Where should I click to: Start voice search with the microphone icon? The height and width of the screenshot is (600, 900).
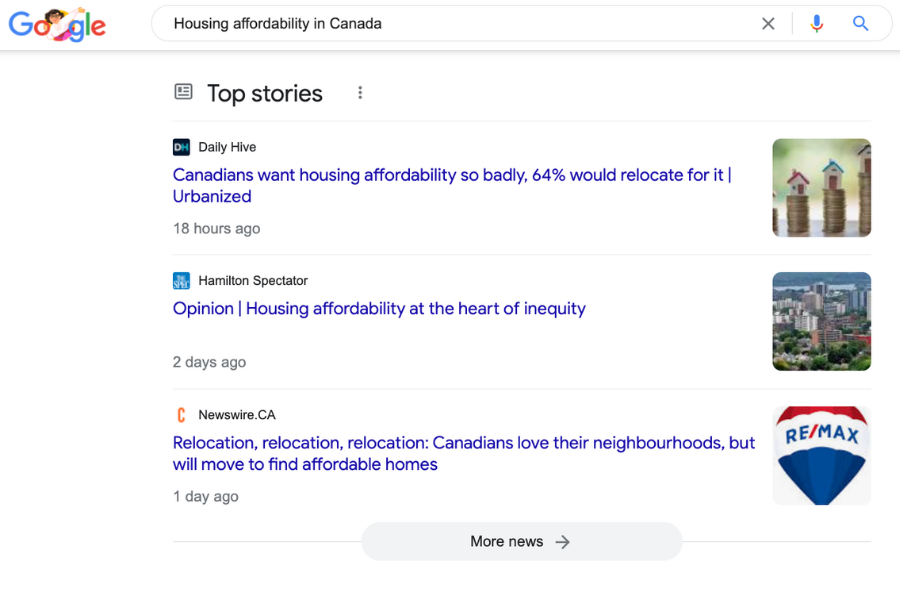click(x=816, y=24)
